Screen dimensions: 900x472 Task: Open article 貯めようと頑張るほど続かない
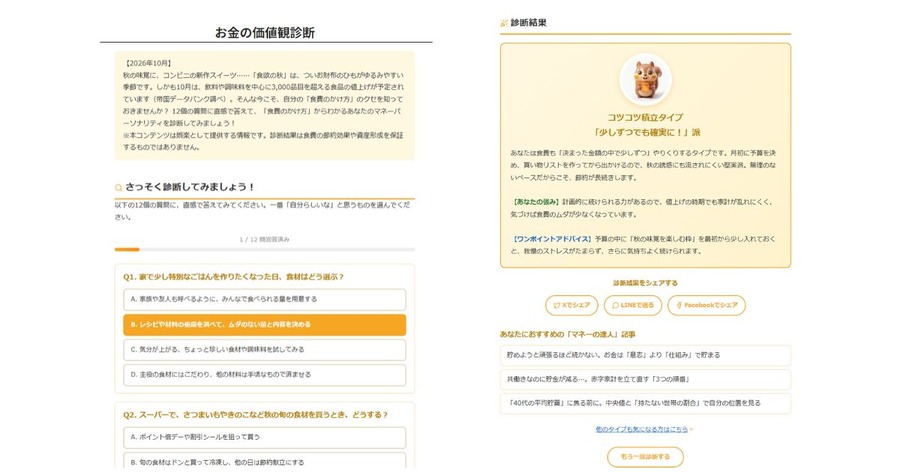tap(645, 355)
